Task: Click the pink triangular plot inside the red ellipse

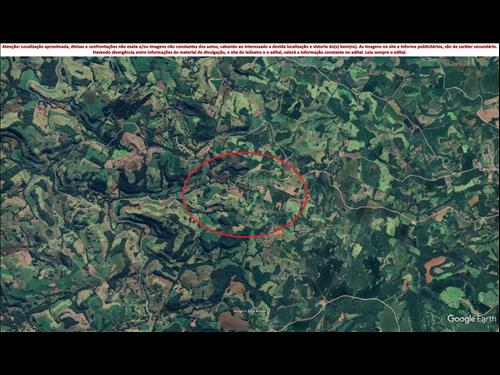Action: (268, 196)
